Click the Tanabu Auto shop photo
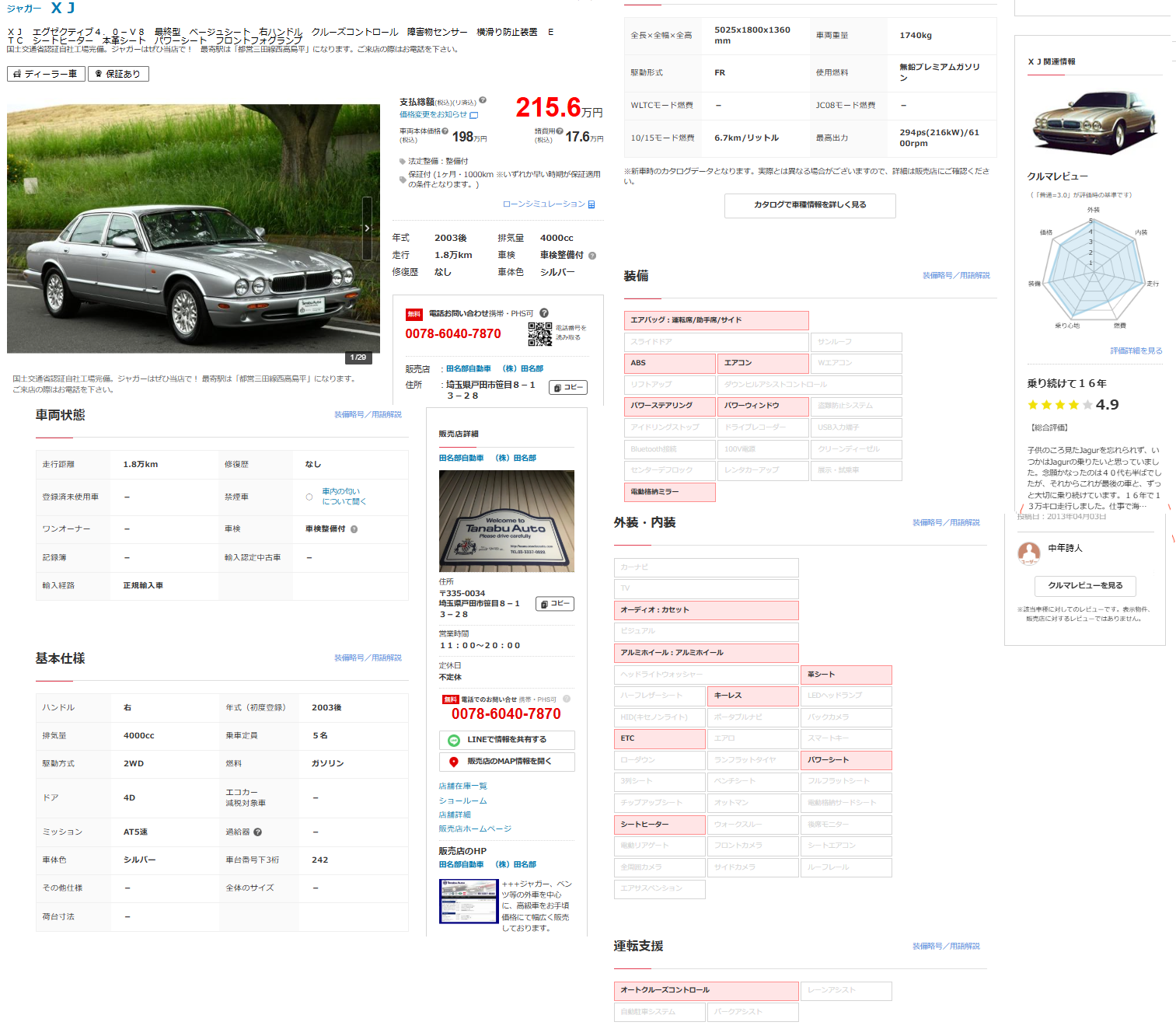Viewport: 1176px width, 1029px height. coord(506,521)
